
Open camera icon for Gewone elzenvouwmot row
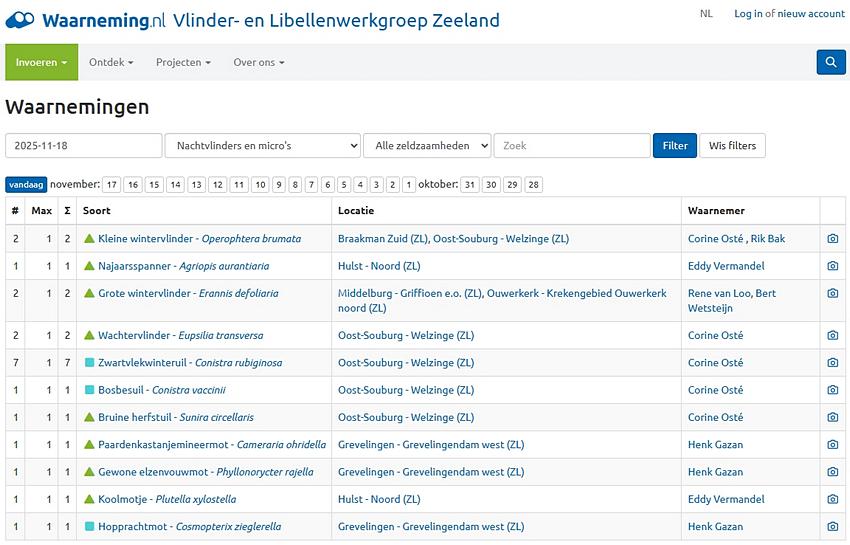point(833,472)
